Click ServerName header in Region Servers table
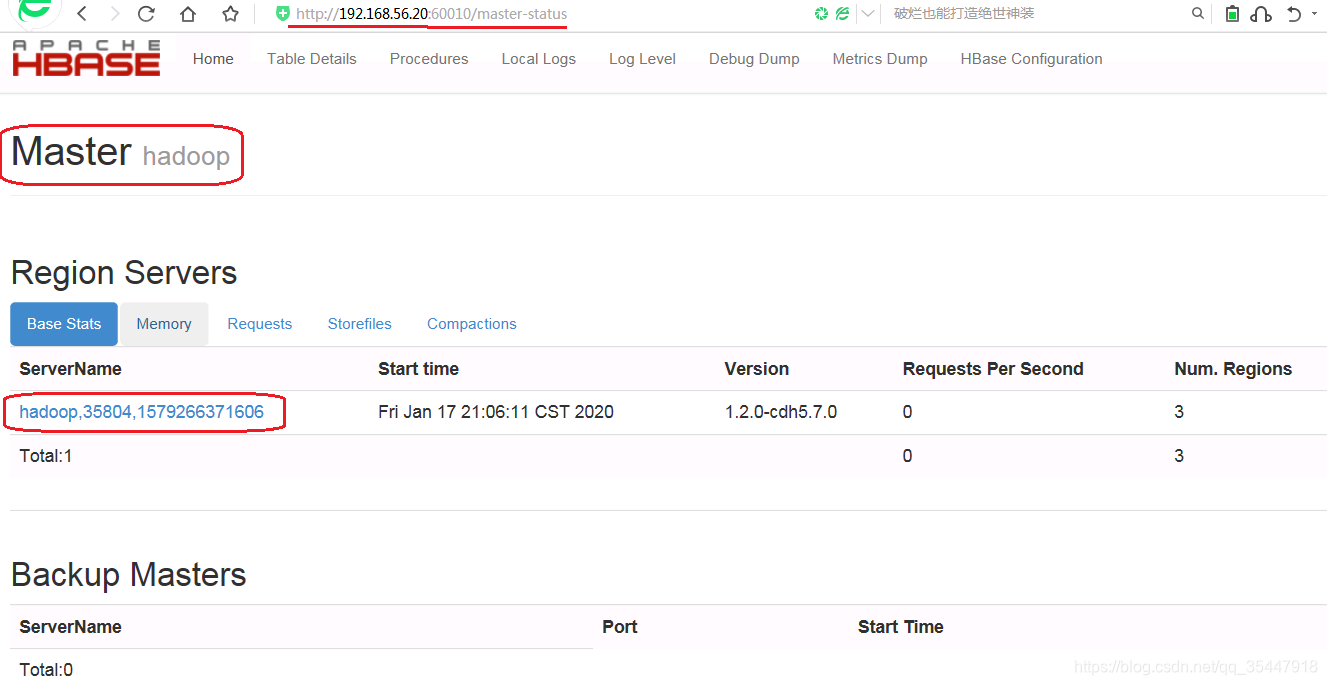Viewport: 1327px width, 685px height. click(70, 369)
